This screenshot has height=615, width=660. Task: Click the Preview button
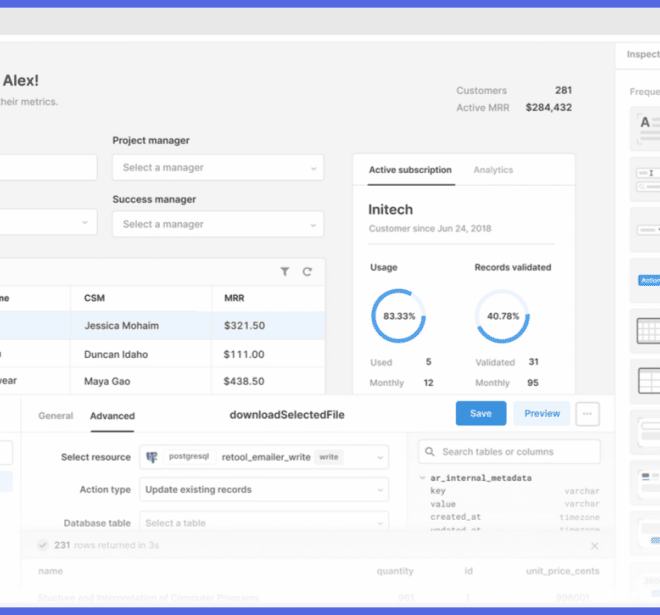tap(542, 413)
